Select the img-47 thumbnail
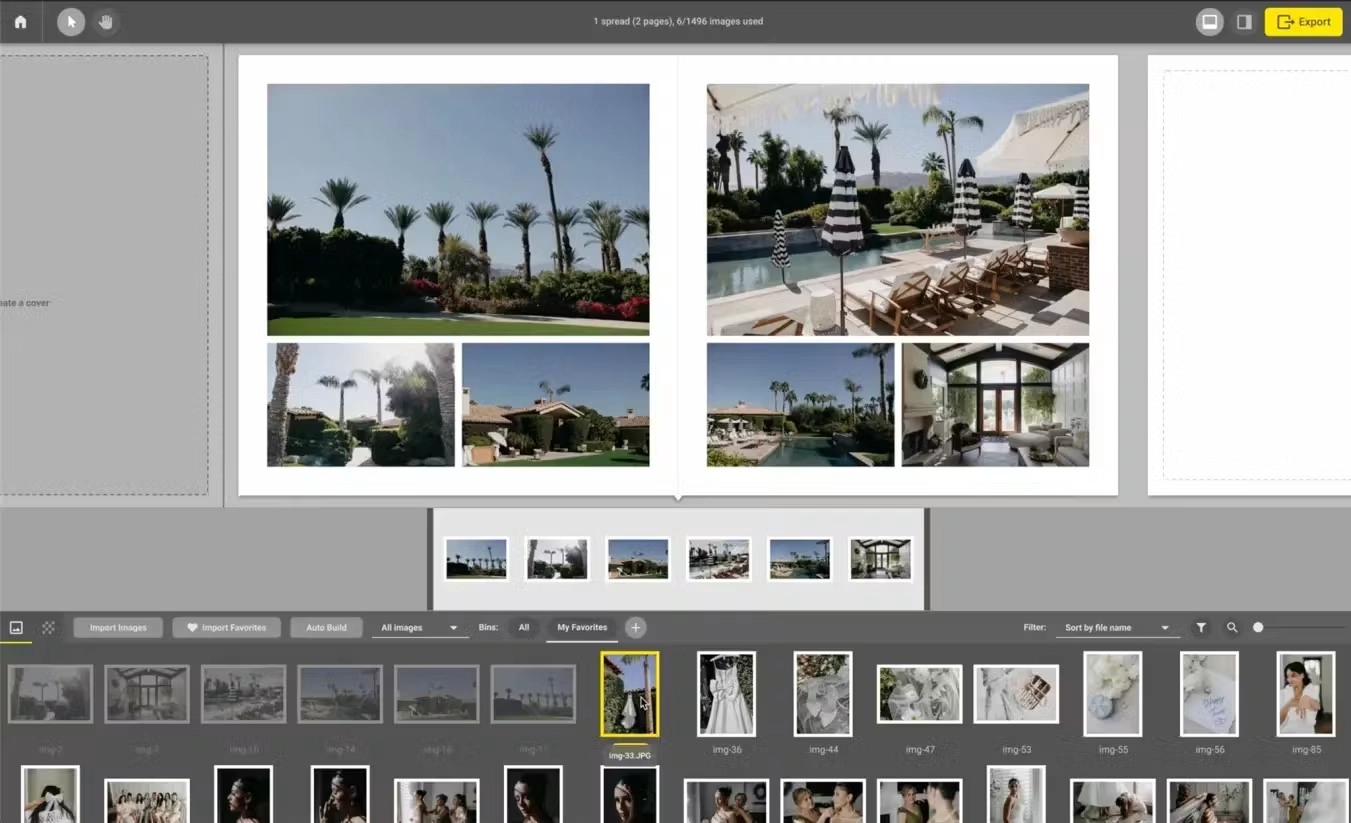The height and width of the screenshot is (823, 1351). pos(920,694)
